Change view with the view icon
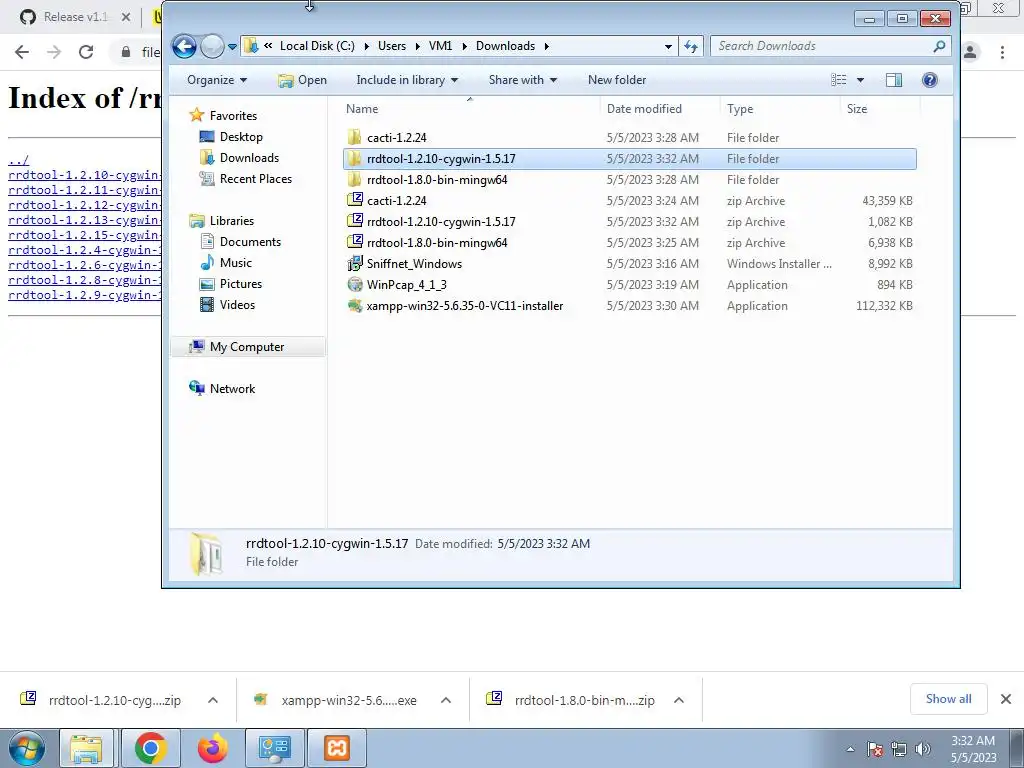The width and height of the screenshot is (1024, 768). pos(839,80)
